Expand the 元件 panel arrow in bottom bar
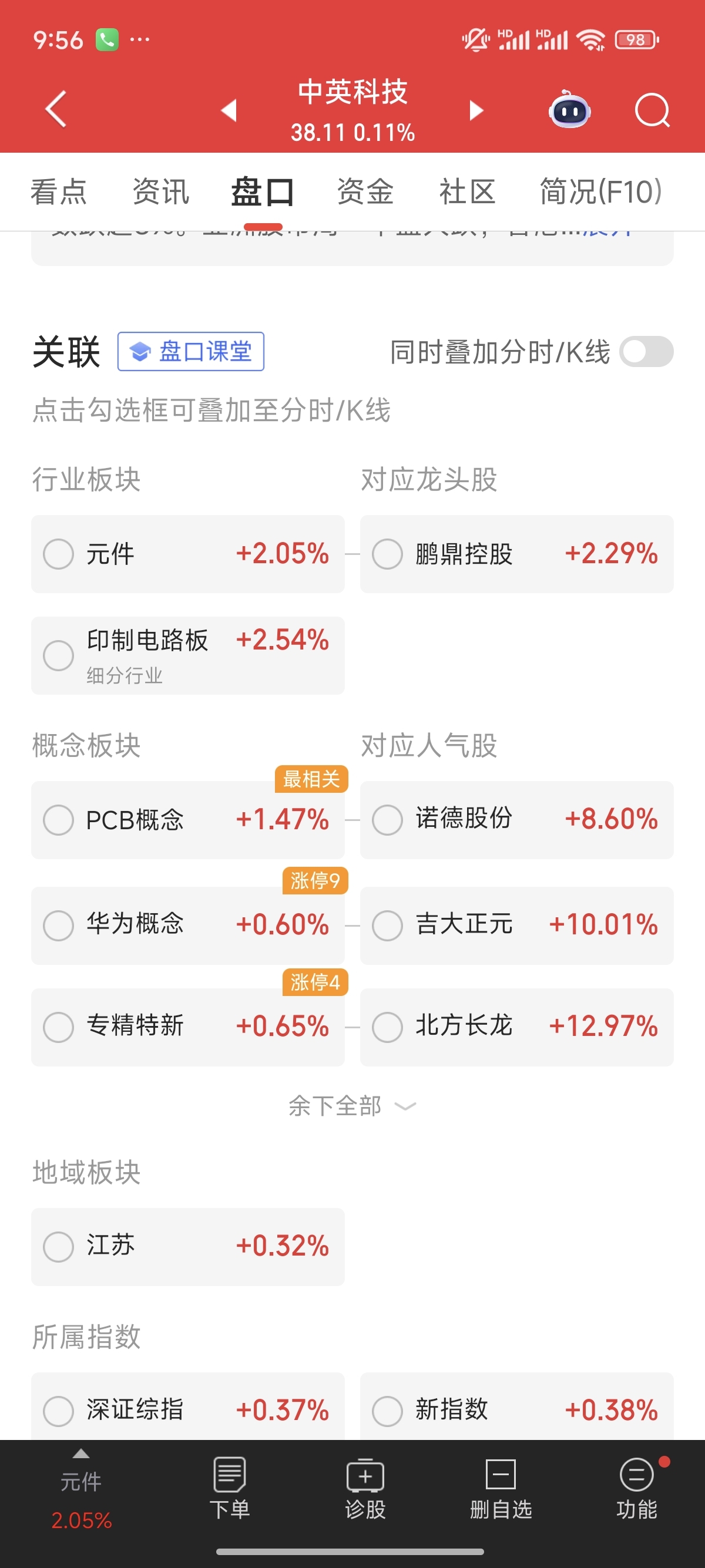 coord(81,1454)
